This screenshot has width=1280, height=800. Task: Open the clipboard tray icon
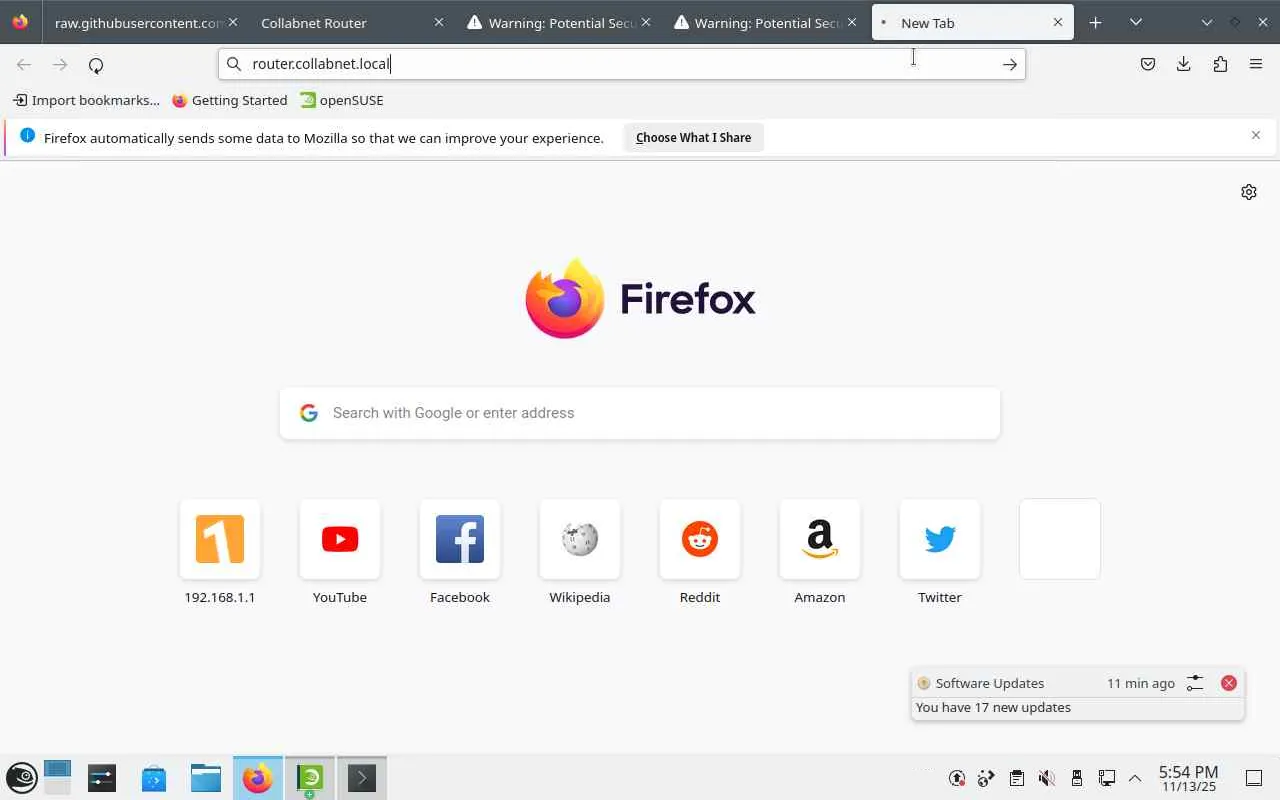coord(1017,778)
